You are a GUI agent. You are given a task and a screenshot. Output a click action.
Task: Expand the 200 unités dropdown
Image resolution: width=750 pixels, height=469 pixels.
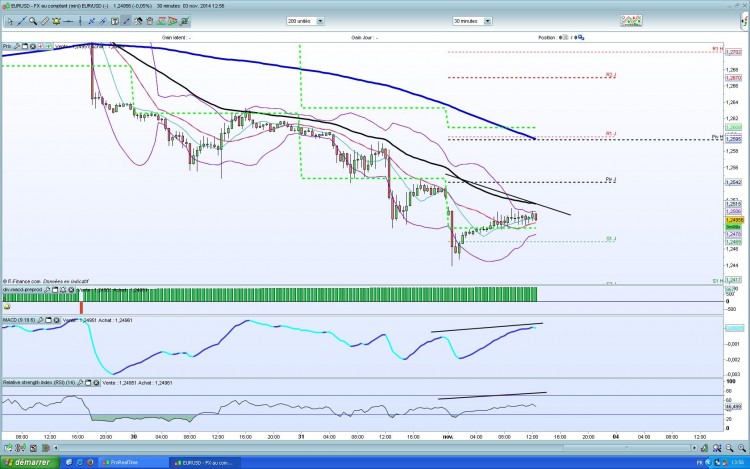[x=320, y=21]
